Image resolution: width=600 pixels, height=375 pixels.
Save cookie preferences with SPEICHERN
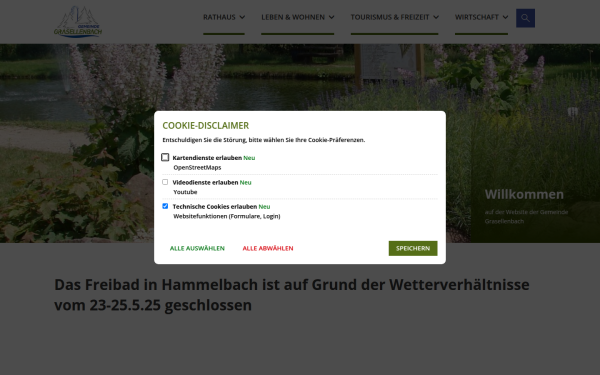[x=413, y=248]
